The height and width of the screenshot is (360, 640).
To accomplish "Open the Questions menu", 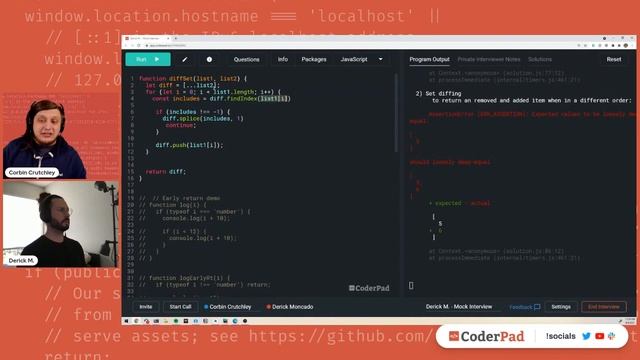I will (246, 60).
